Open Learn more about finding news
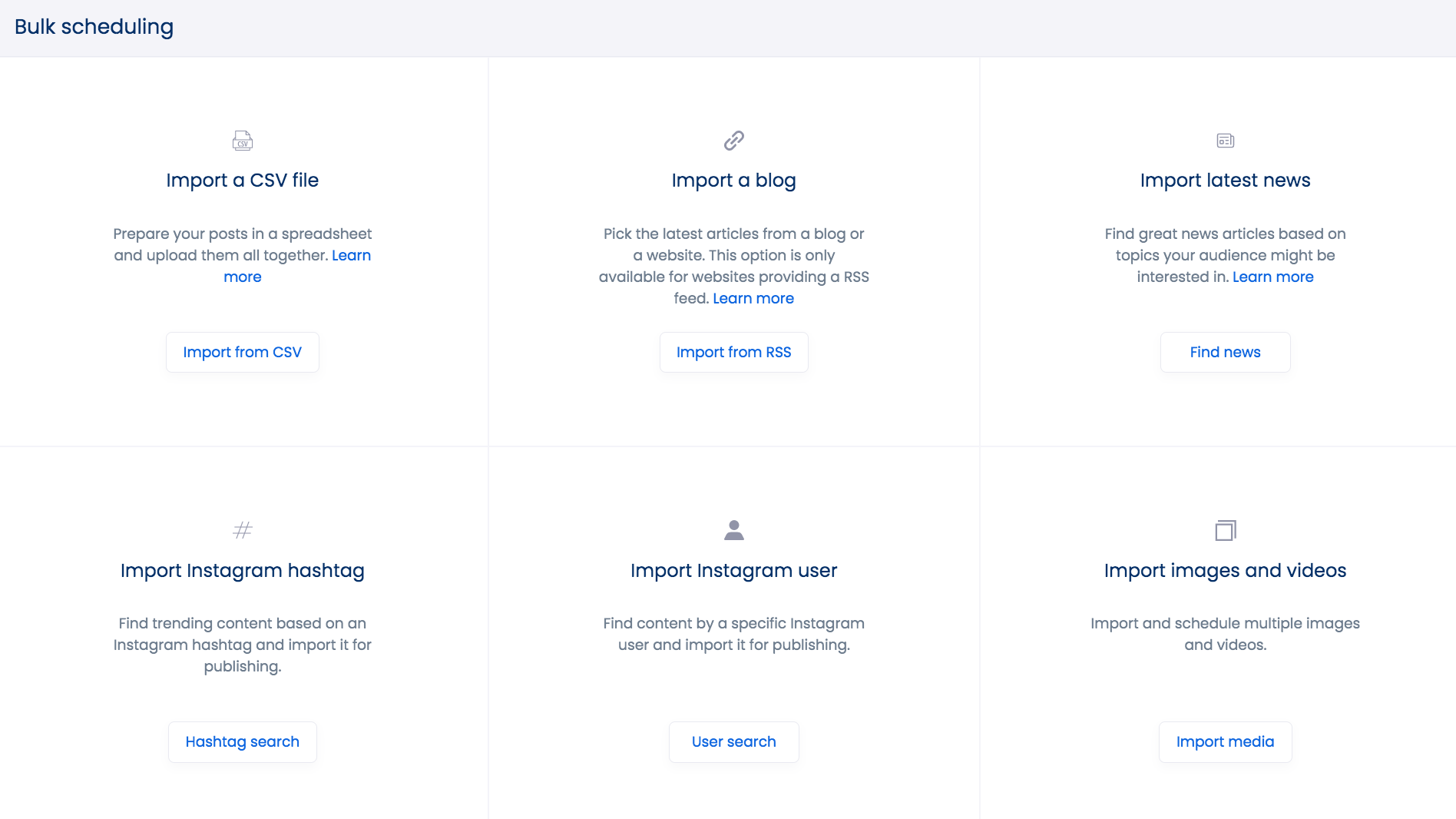 click(1272, 277)
